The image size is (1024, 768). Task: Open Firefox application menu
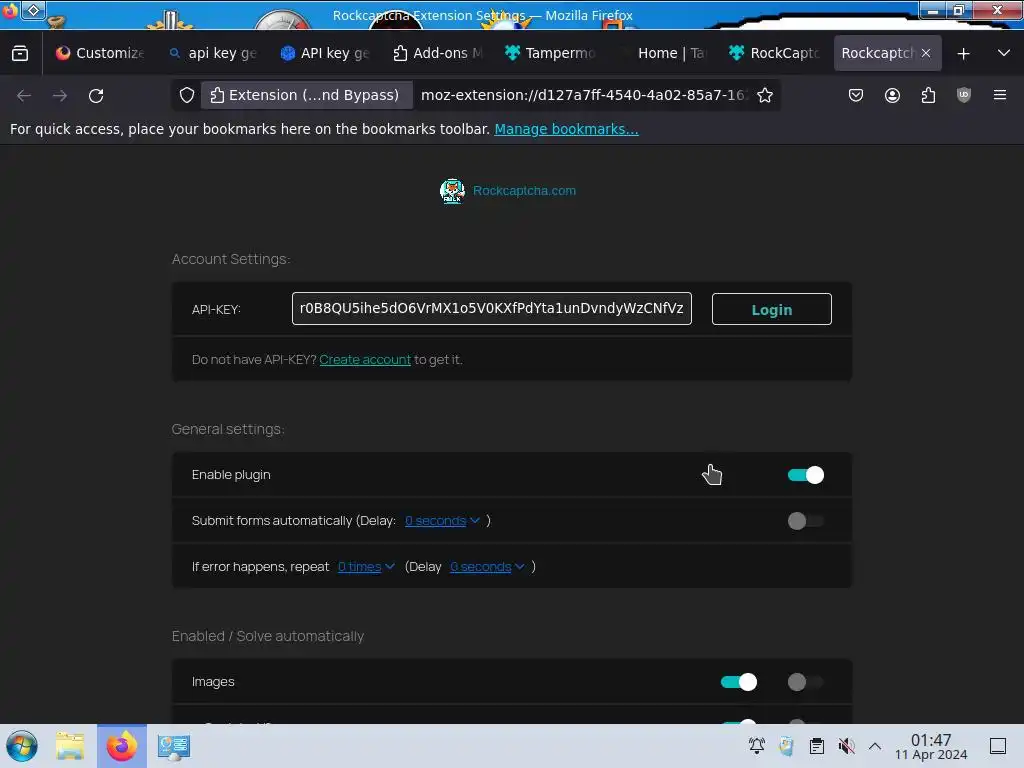(x=1000, y=95)
